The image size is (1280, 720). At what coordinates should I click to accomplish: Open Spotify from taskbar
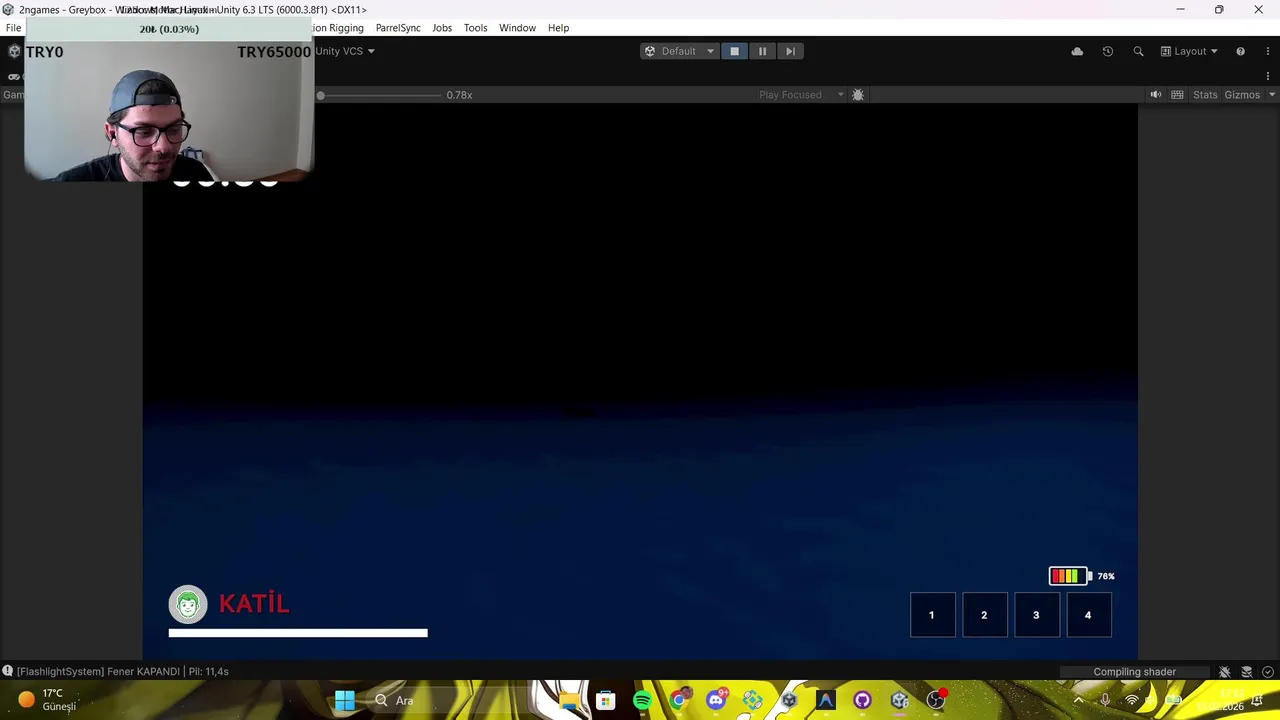click(x=642, y=700)
